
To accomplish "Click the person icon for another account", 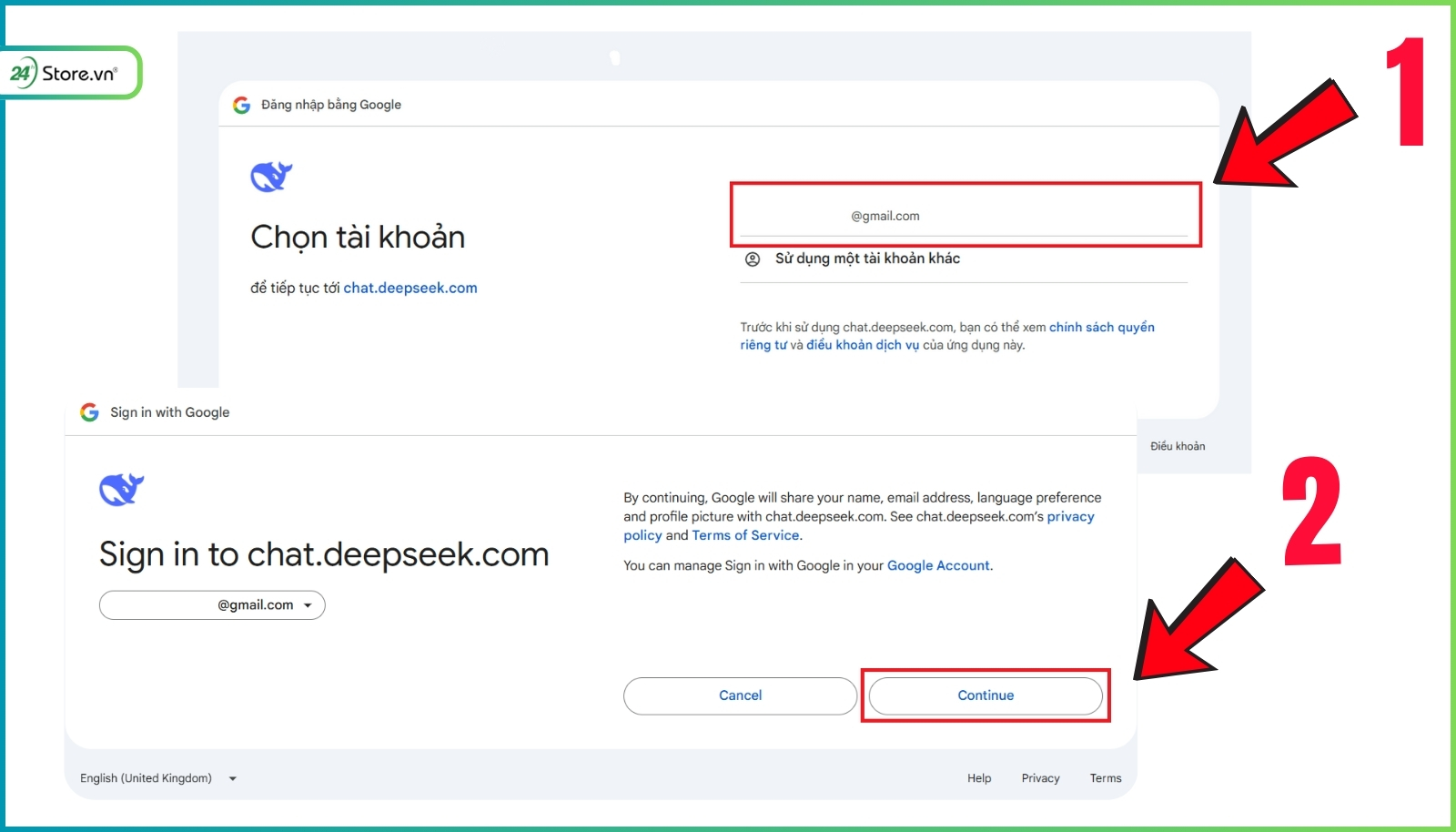I will [753, 259].
